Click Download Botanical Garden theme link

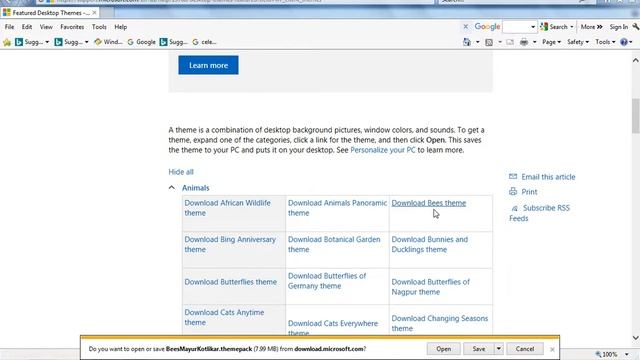[x=334, y=244]
